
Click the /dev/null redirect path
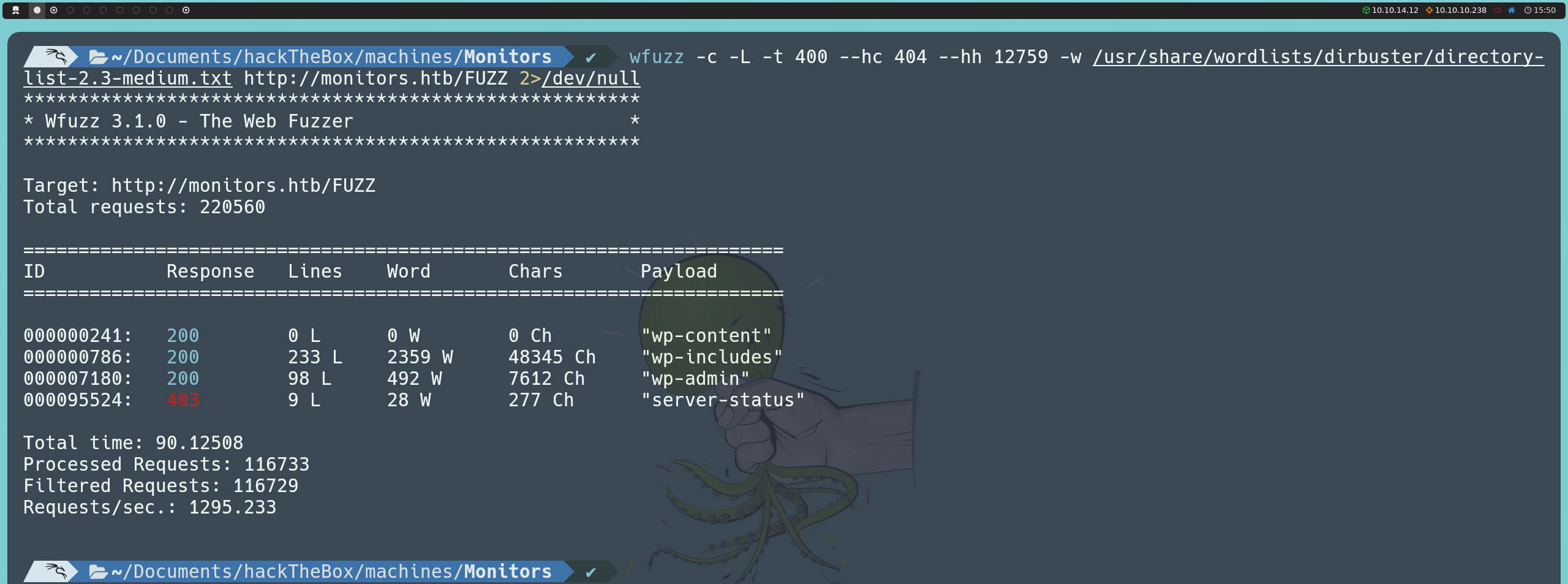point(591,78)
